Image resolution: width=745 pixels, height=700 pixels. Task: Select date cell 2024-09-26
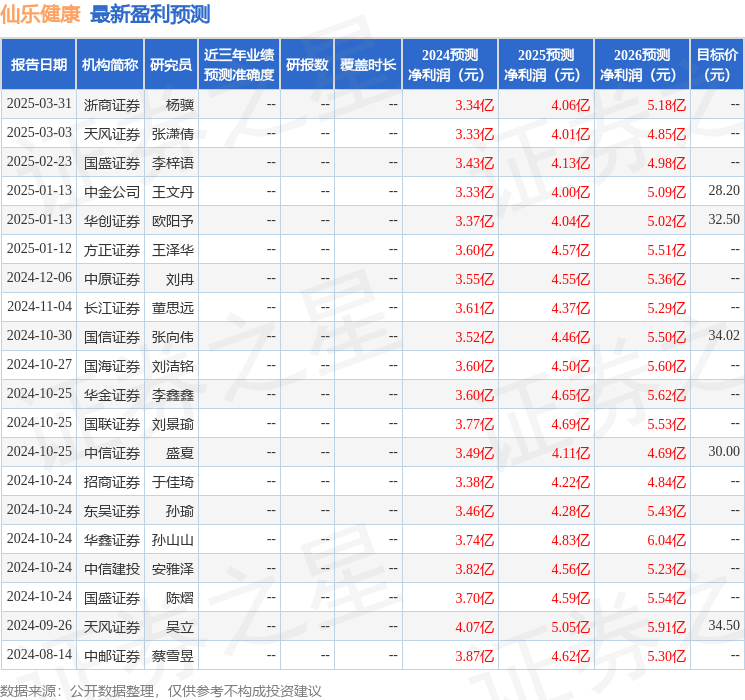39,625
